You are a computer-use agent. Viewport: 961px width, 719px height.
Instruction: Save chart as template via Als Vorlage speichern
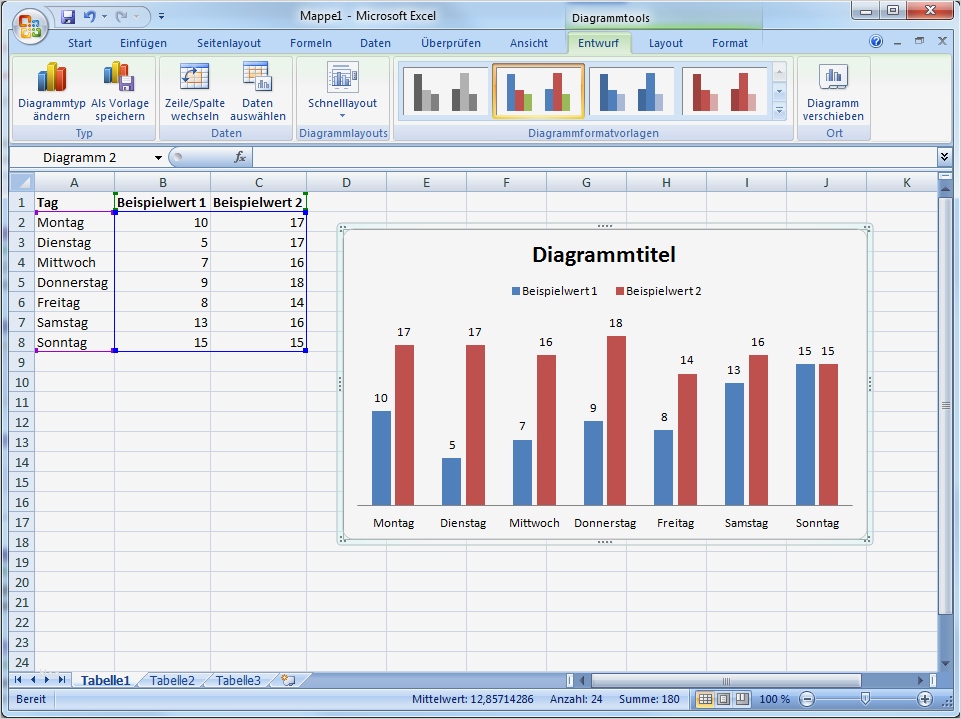(119, 90)
